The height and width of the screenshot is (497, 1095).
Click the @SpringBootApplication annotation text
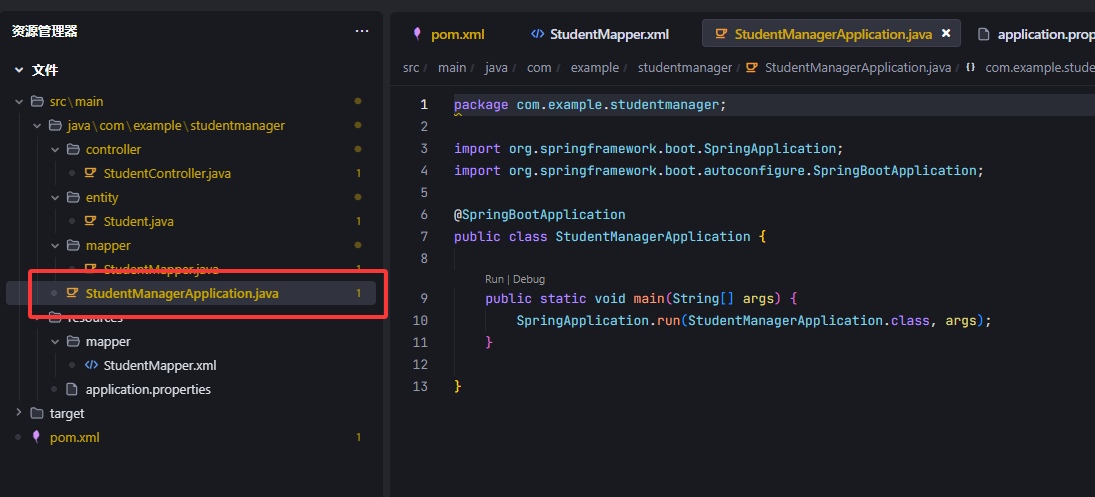(x=539, y=214)
